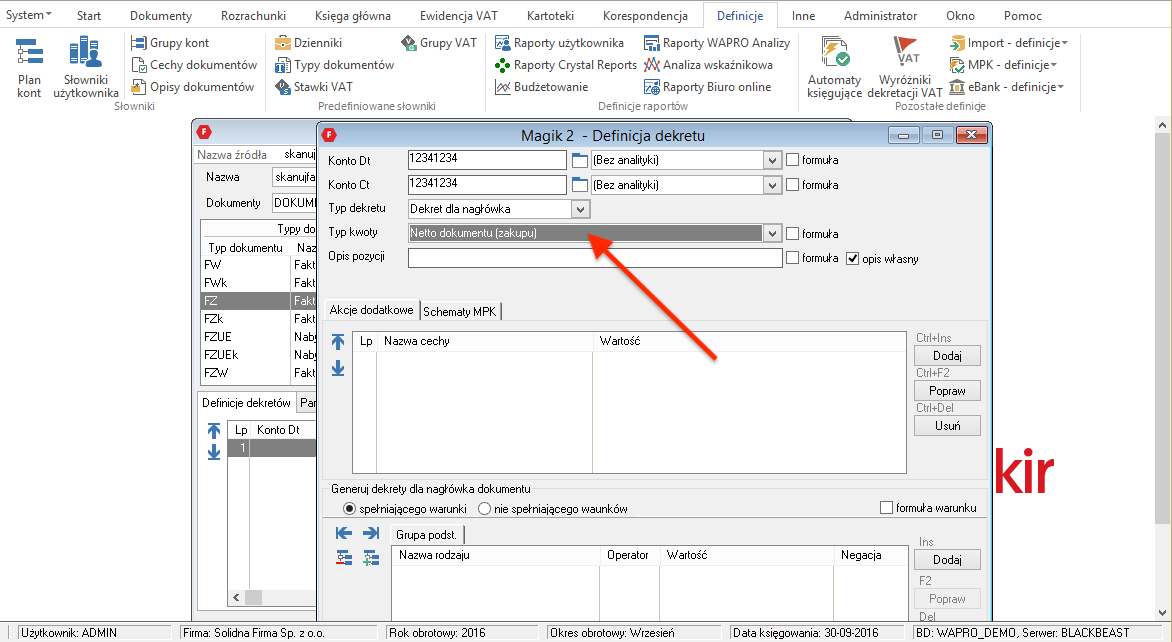The width and height of the screenshot is (1172, 642).
Task: Click Popraw button in Akcje dodatkowe
Action: (946, 391)
